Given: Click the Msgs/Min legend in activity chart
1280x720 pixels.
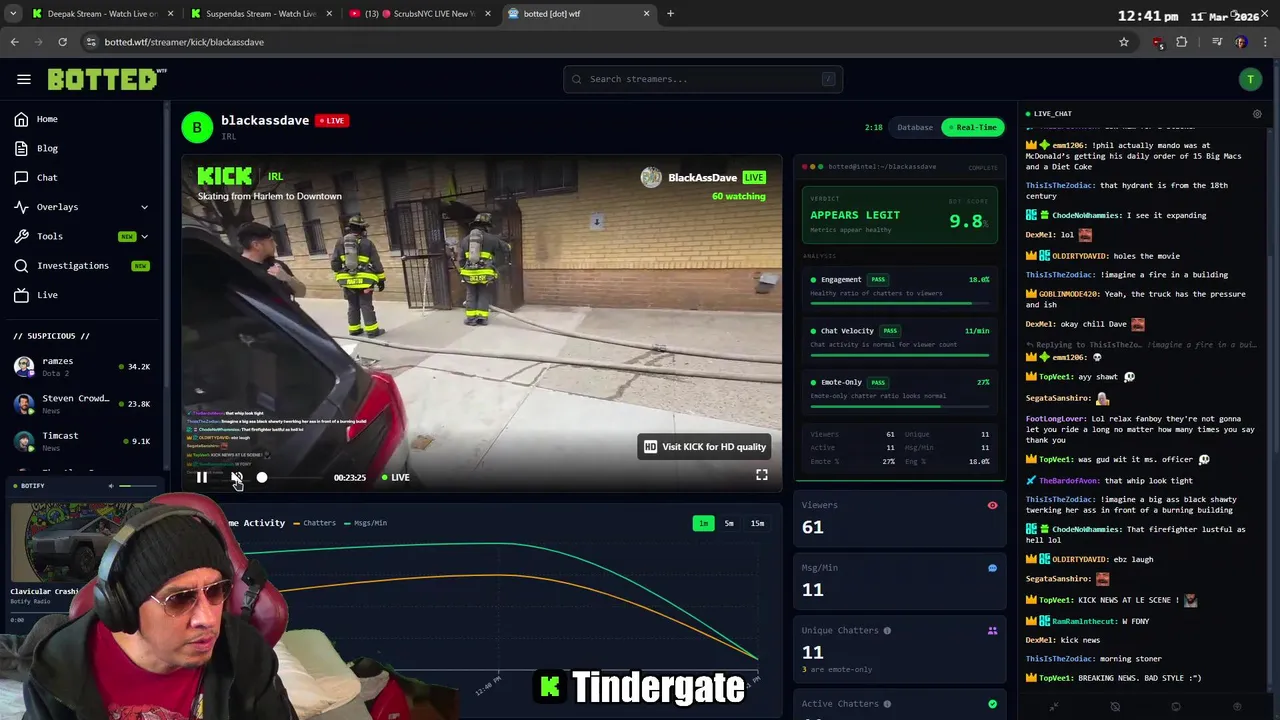Looking at the screenshot, I should click(x=366, y=523).
